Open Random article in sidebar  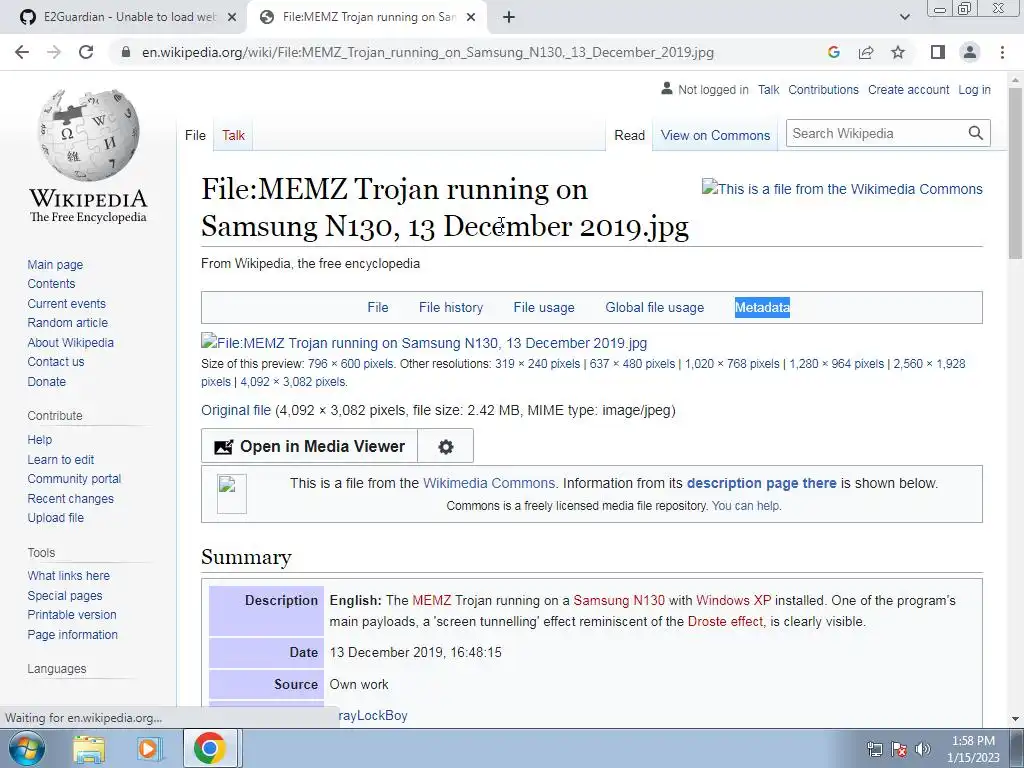pyautogui.click(x=67, y=323)
